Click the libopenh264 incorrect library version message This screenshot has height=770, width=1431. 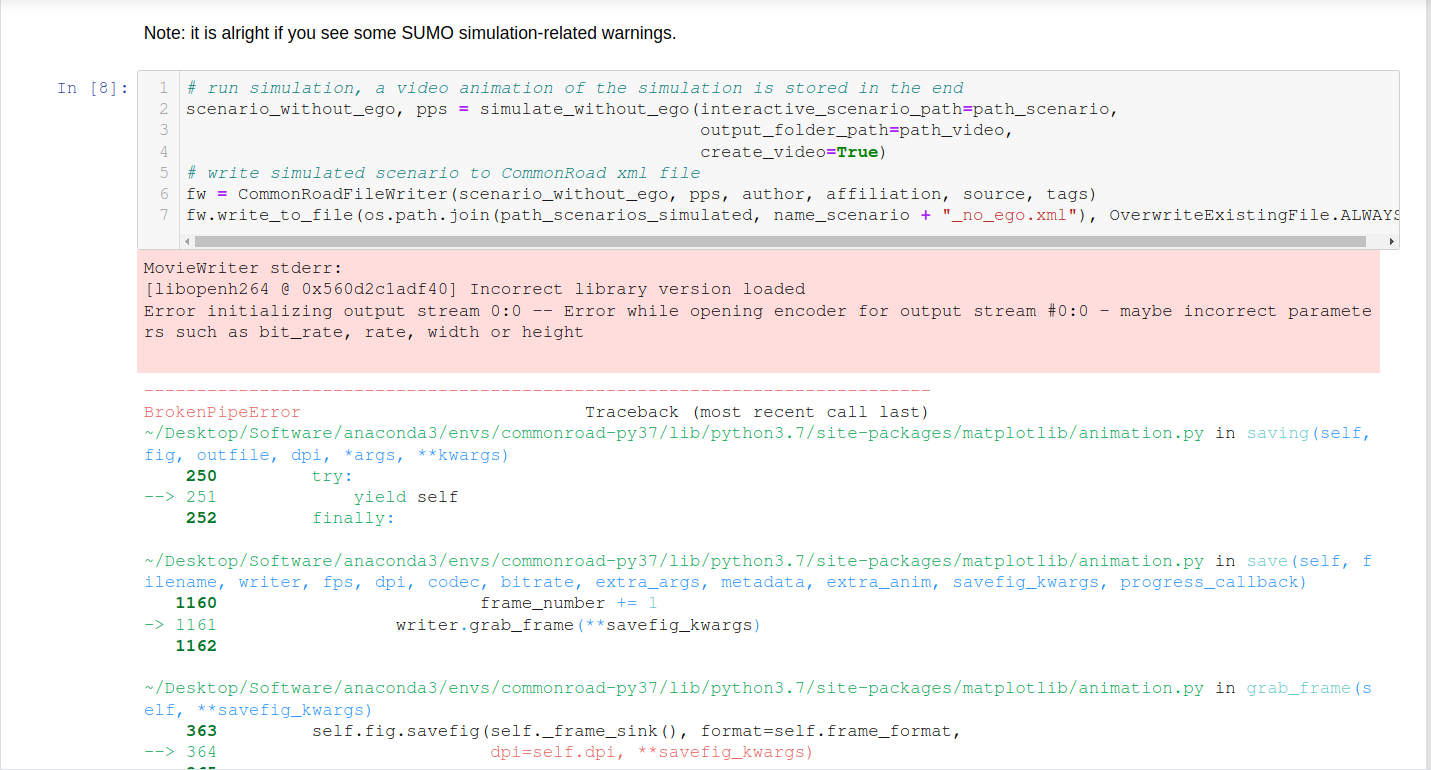point(474,289)
